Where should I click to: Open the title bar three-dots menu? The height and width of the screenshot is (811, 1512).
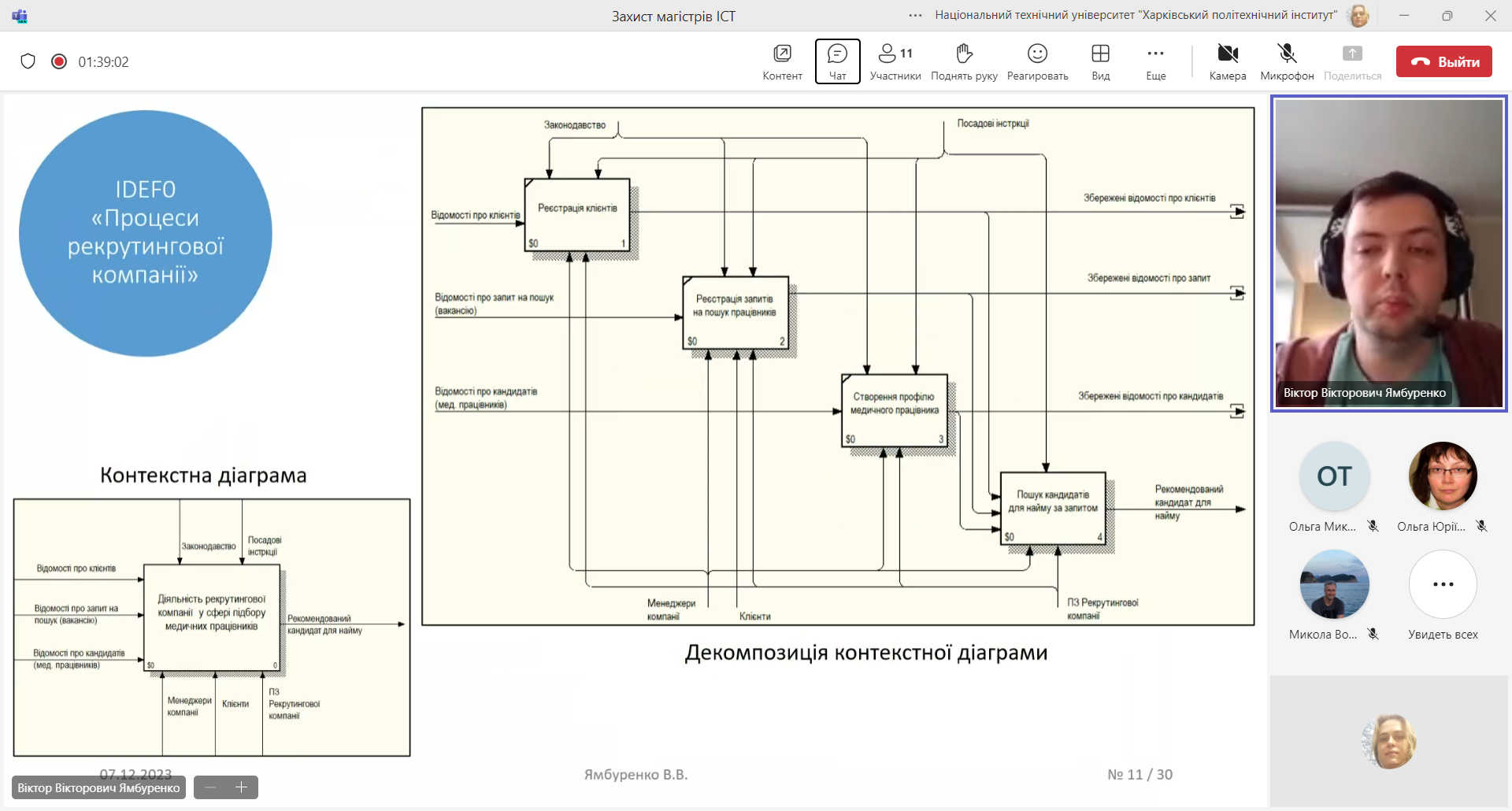click(x=915, y=16)
